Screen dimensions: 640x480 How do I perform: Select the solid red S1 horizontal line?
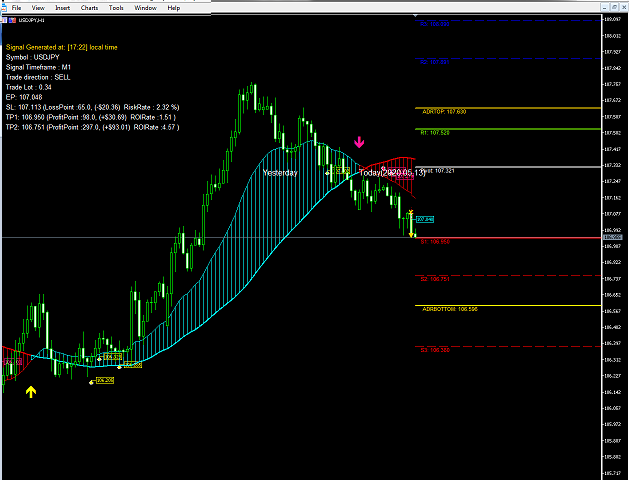pos(508,238)
